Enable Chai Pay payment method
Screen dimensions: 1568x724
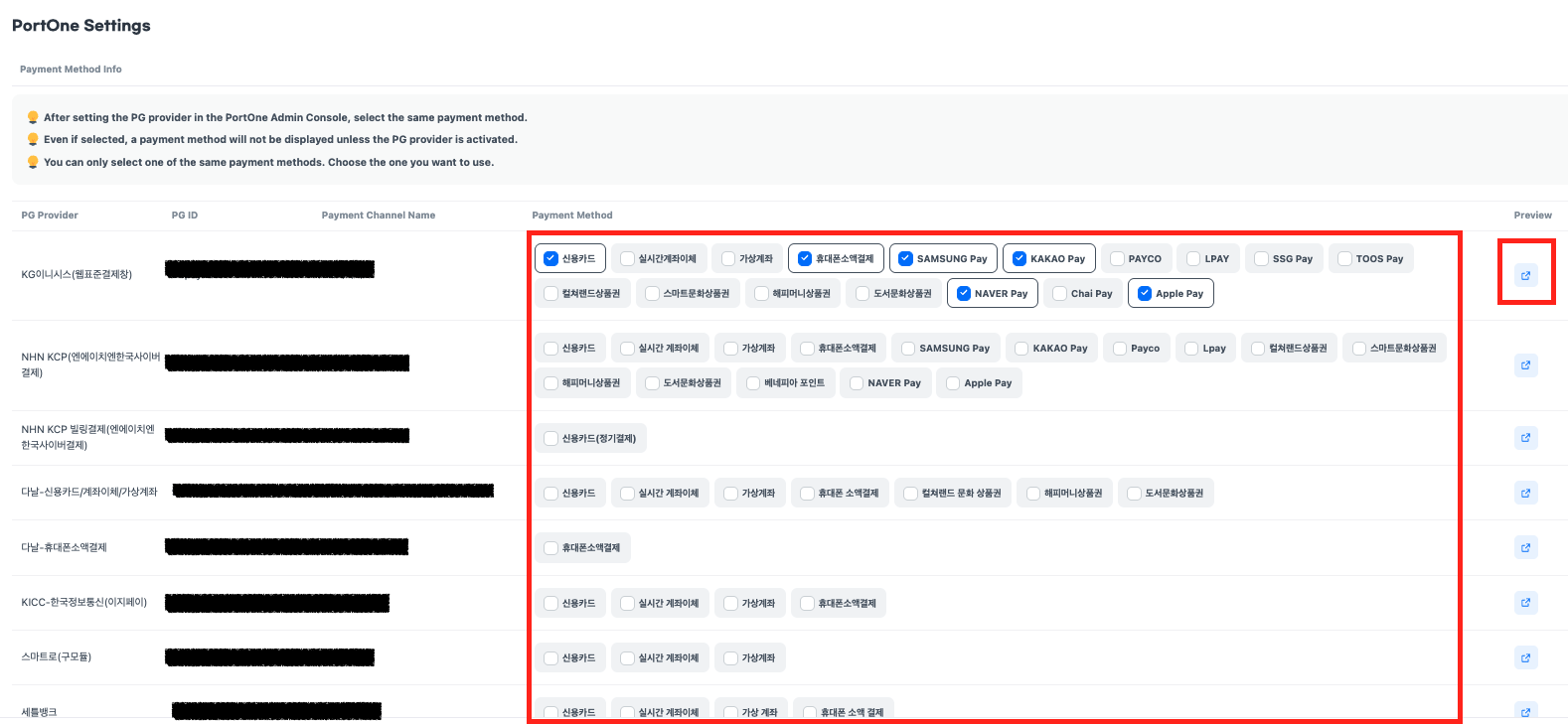pos(1059,294)
